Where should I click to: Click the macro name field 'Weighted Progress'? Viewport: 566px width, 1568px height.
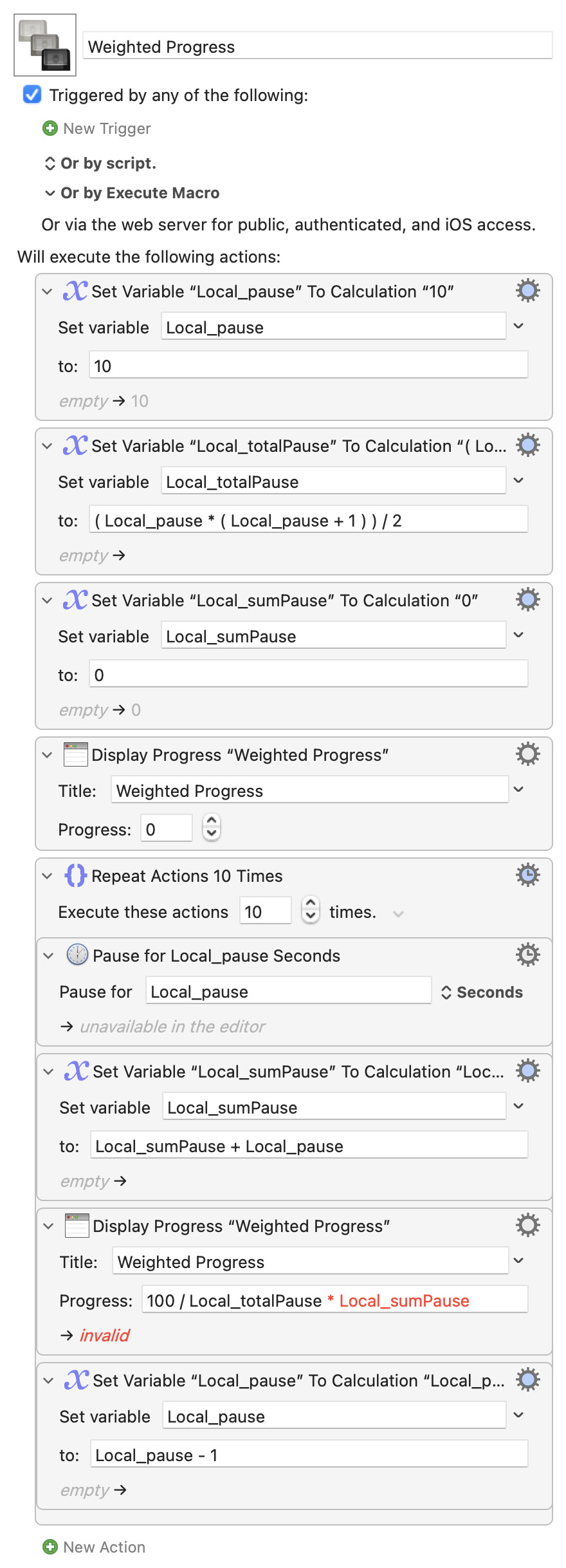click(x=318, y=46)
